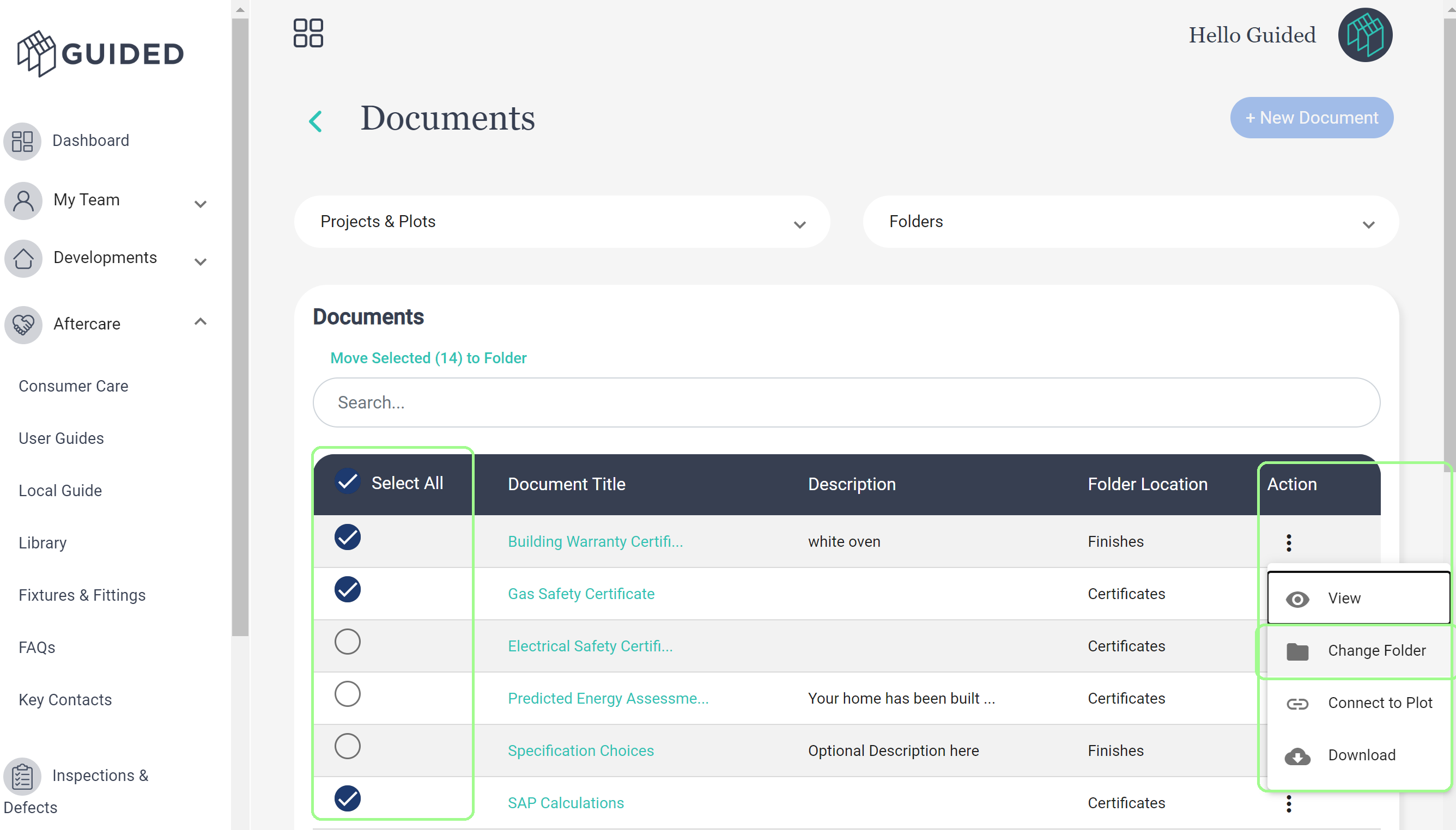Screen dimensions: 1456x830
Task: Collapse the Aftercare sidebar section
Action: tap(200, 322)
